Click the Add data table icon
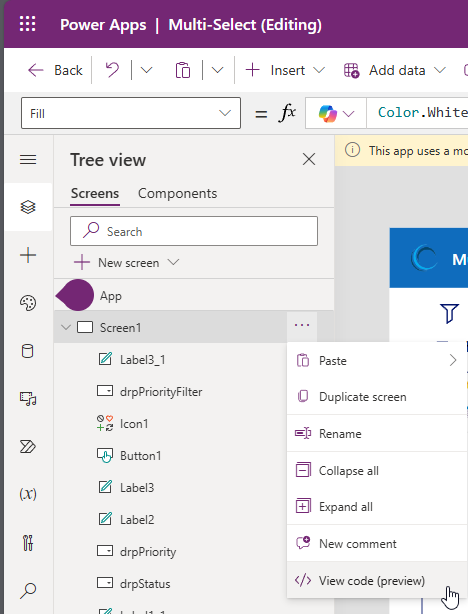The width and height of the screenshot is (468, 614). pos(351,71)
